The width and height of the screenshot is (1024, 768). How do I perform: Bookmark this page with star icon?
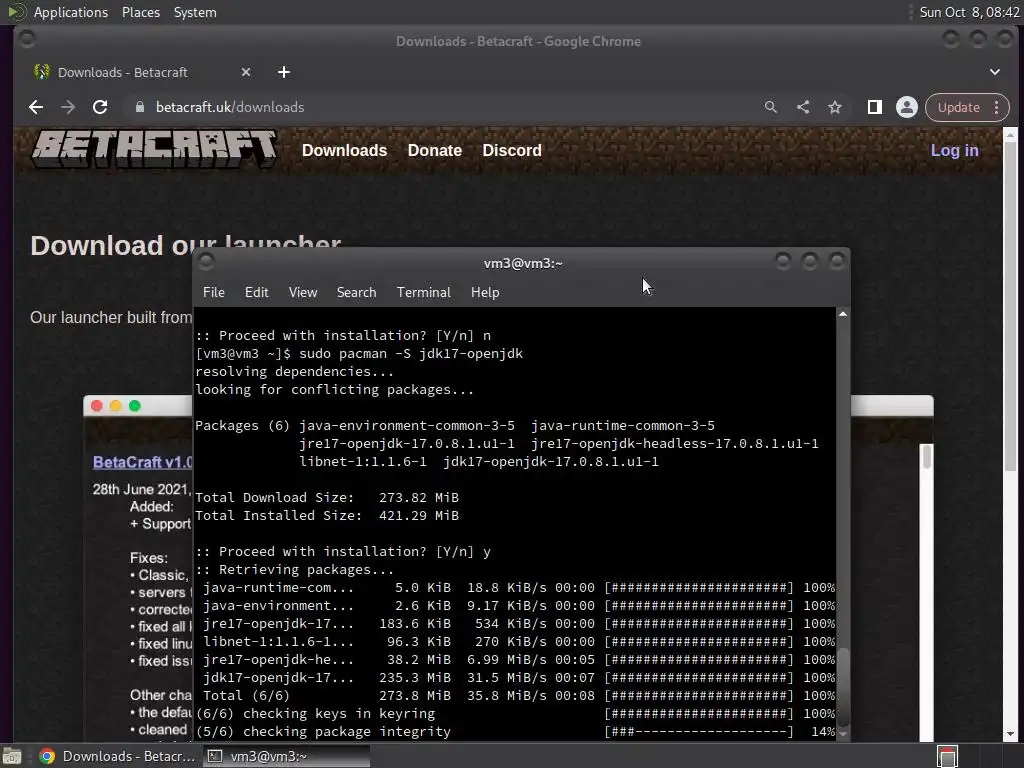click(835, 107)
